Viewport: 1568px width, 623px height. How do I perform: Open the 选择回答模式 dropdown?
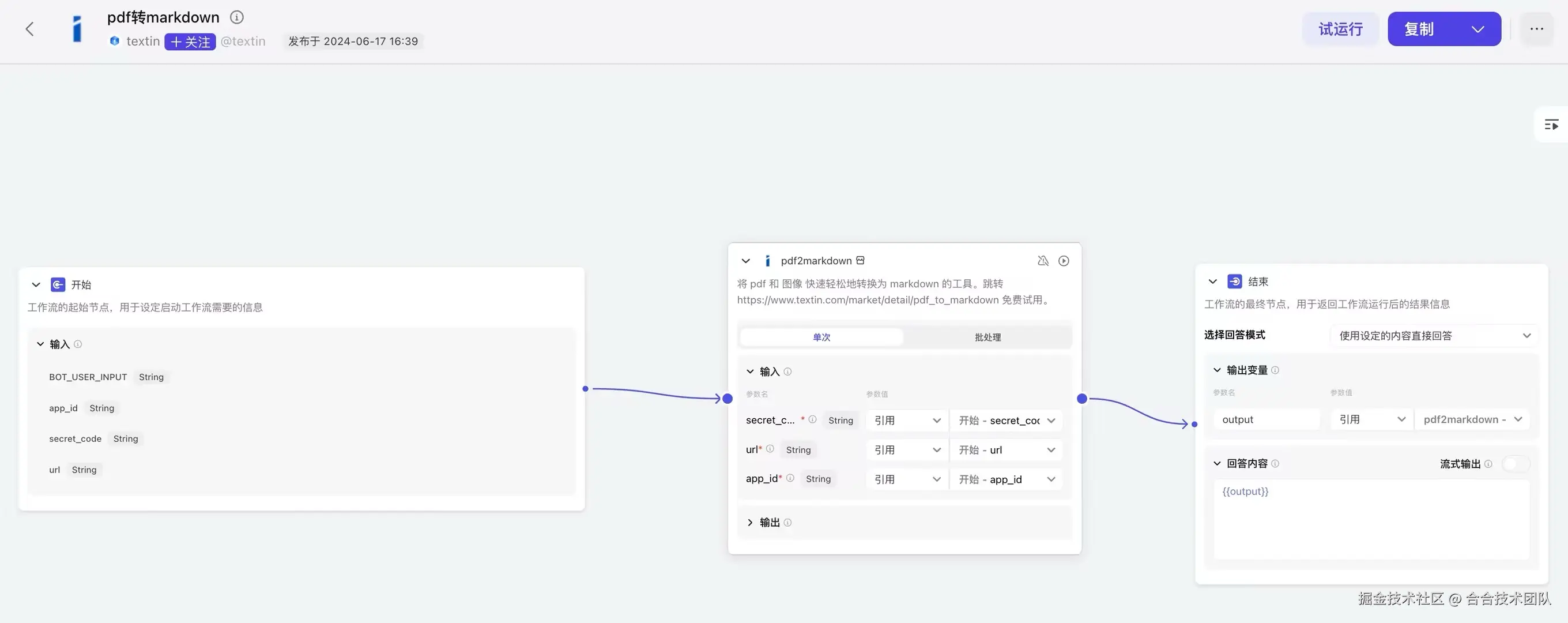1434,336
